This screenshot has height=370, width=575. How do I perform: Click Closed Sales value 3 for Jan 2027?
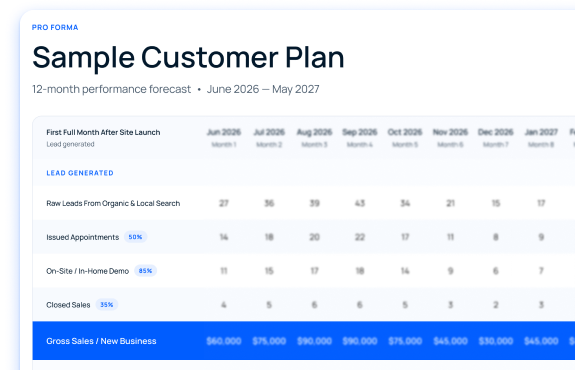pyautogui.click(x=541, y=305)
